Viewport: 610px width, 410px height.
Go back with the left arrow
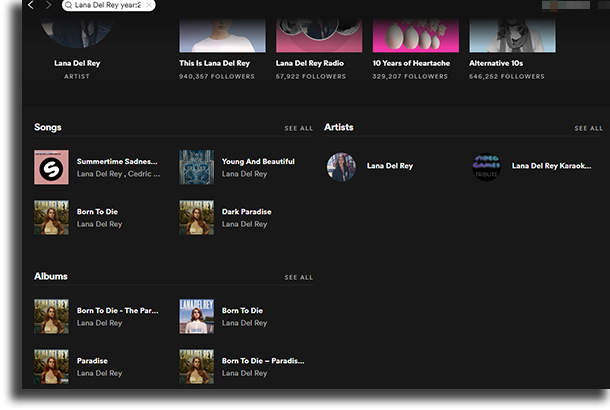point(31,5)
